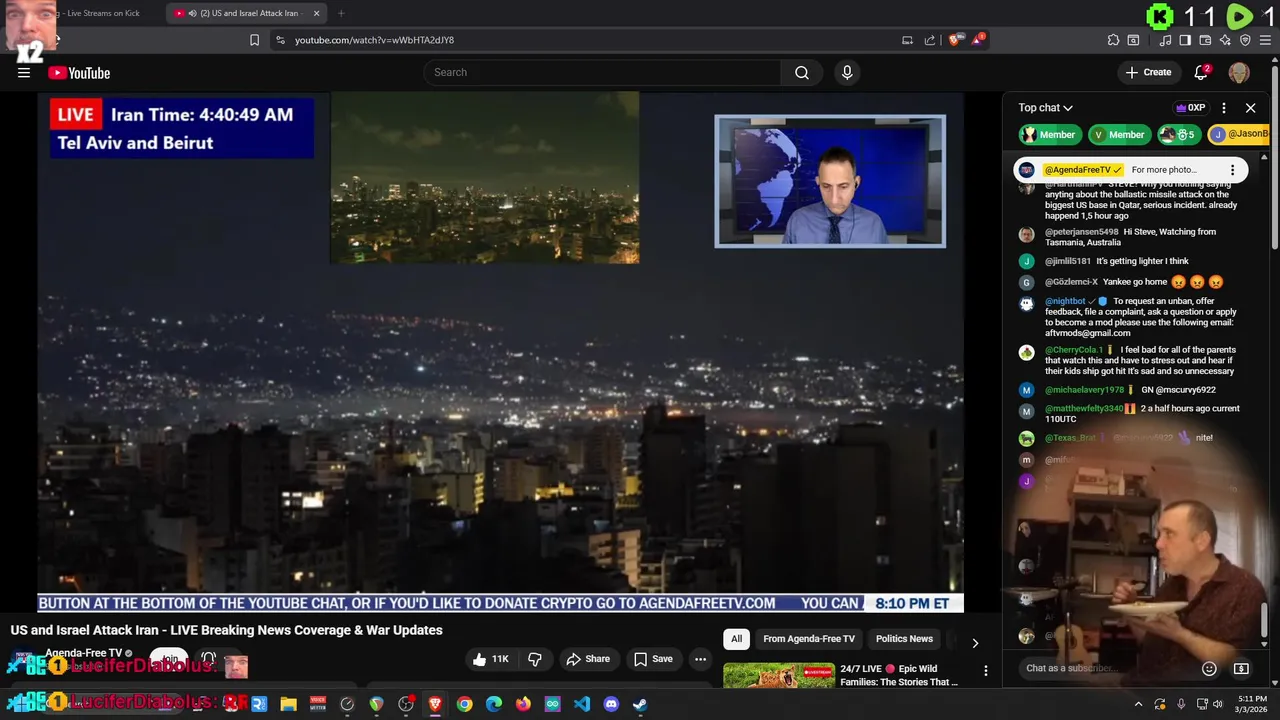Open Brave Shields lion icon
This screenshot has width=1280, height=720.
tap(955, 40)
